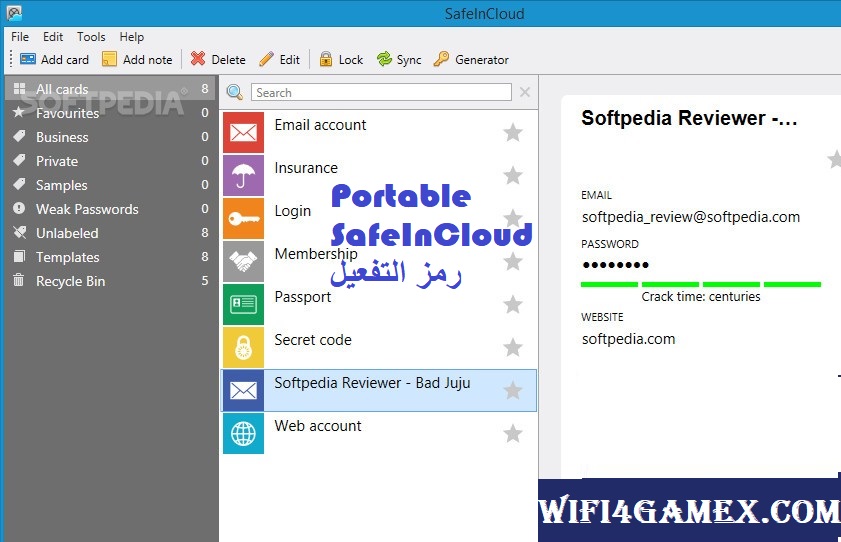Click the Edit pencil toolbar button
The width and height of the screenshot is (841, 542).
pos(279,60)
